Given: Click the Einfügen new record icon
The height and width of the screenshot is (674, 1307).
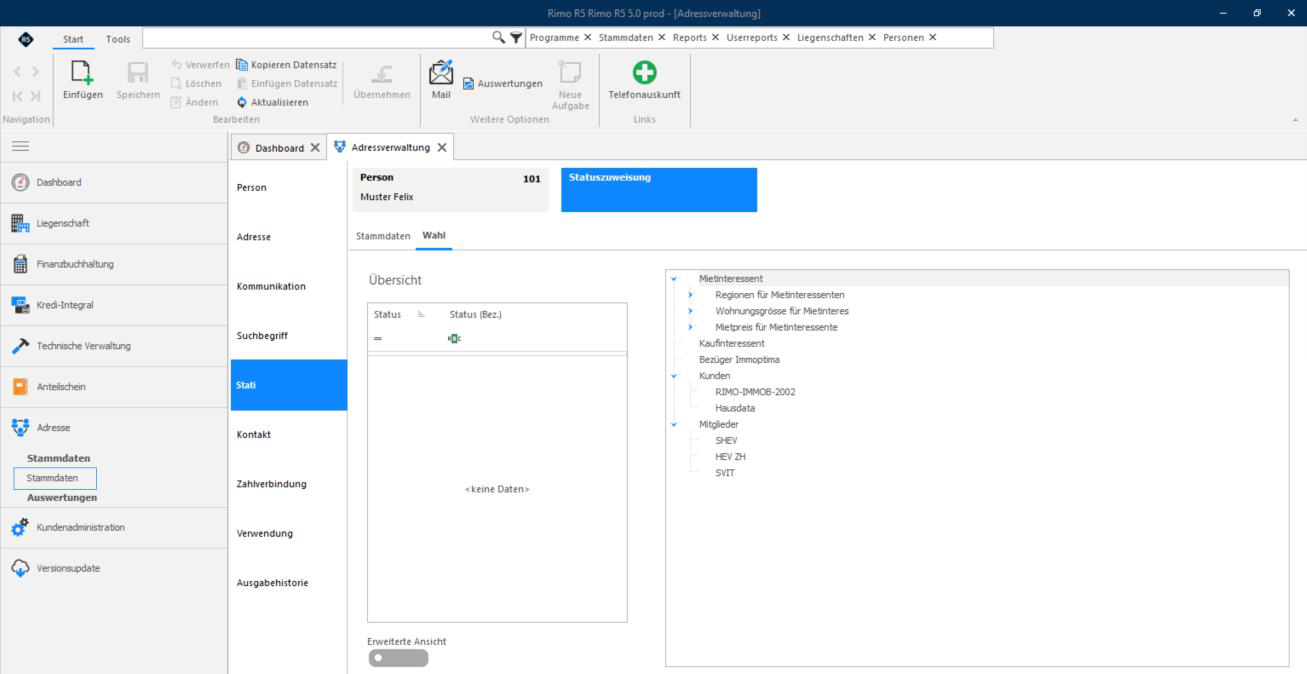Looking at the screenshot, I should pyautogui.click(x=82, y=72).
